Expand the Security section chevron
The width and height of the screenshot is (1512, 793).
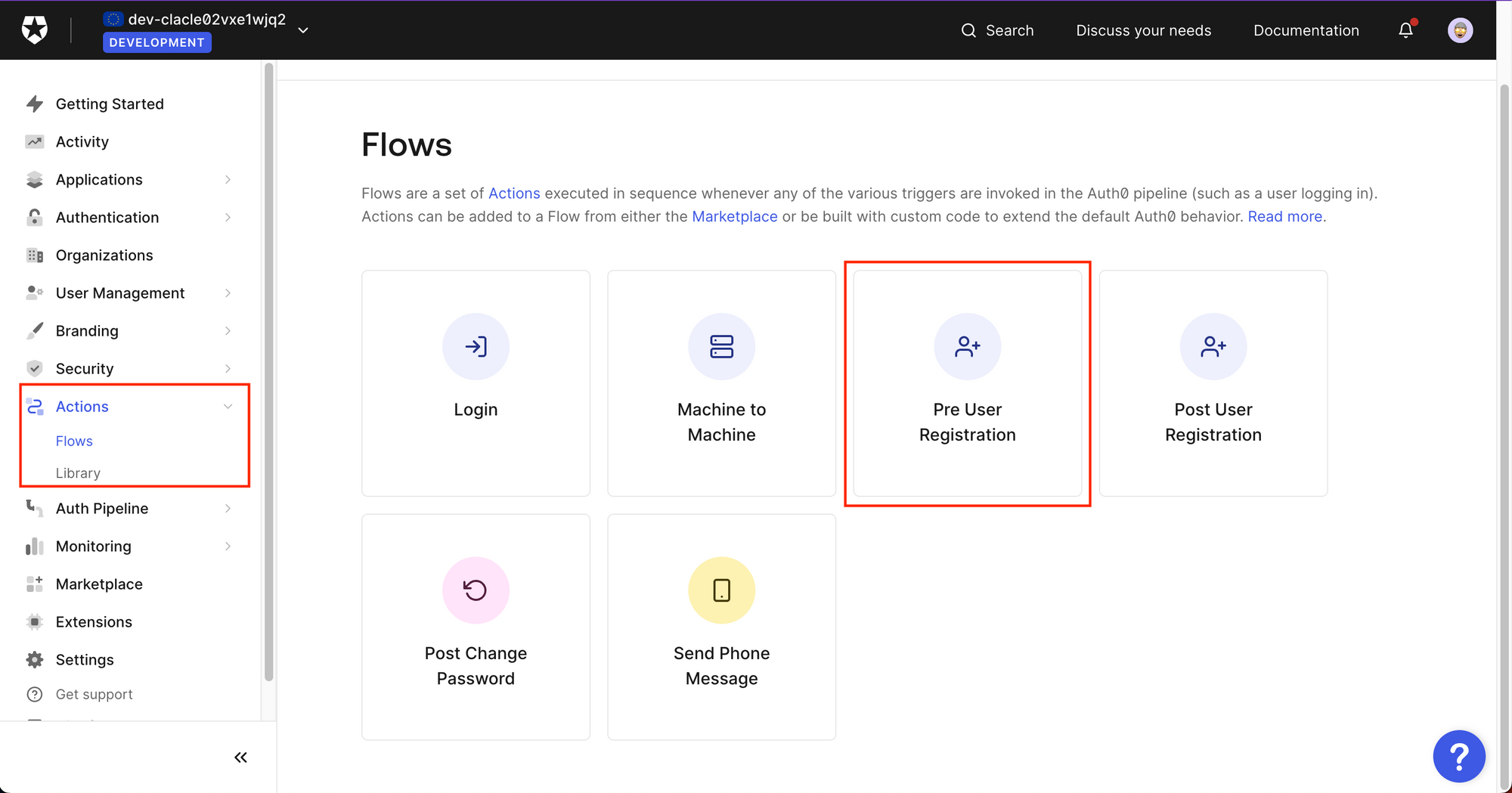[228, 369]
